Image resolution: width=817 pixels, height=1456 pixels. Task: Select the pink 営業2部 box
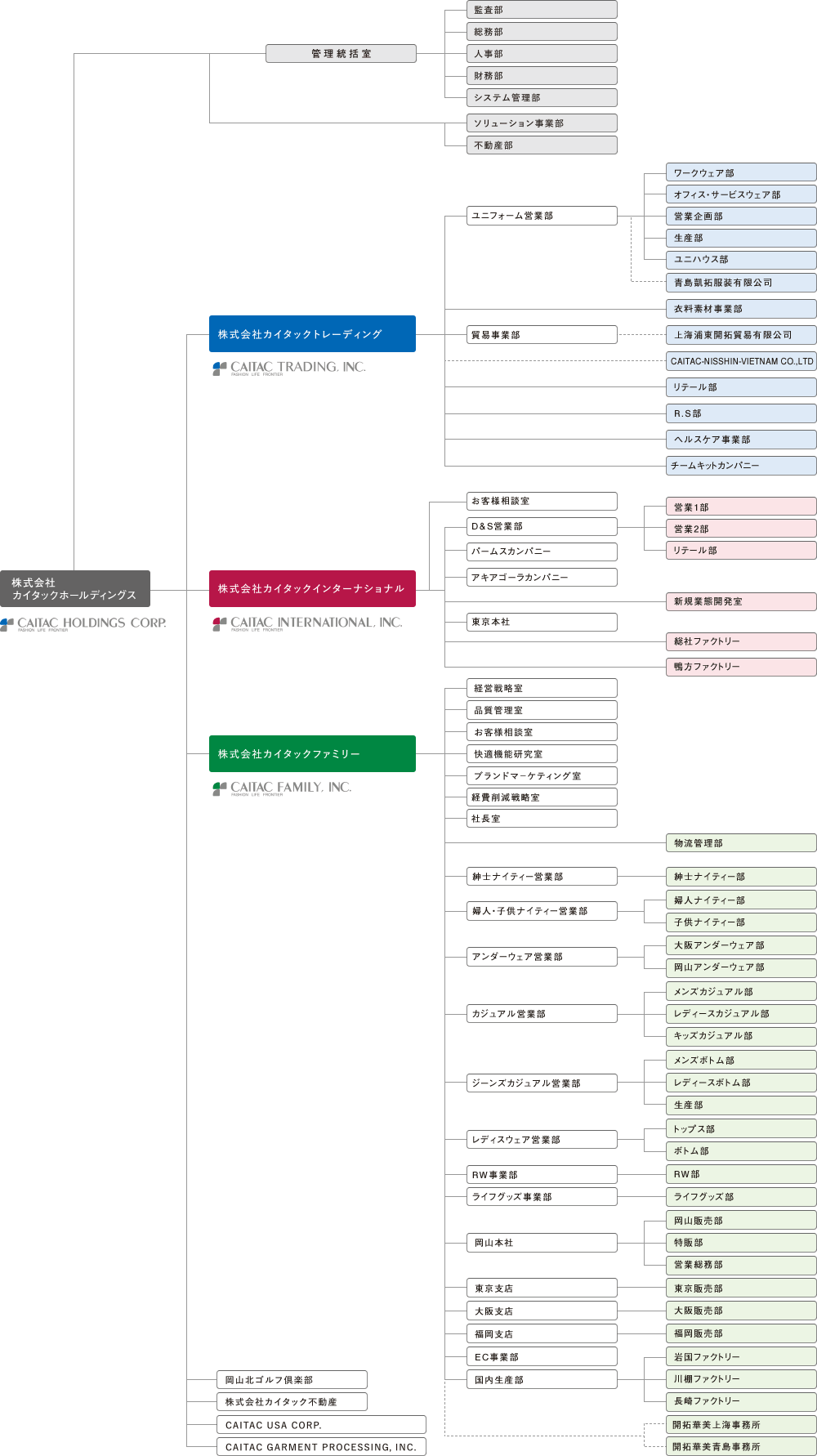[x=741, y=529]
